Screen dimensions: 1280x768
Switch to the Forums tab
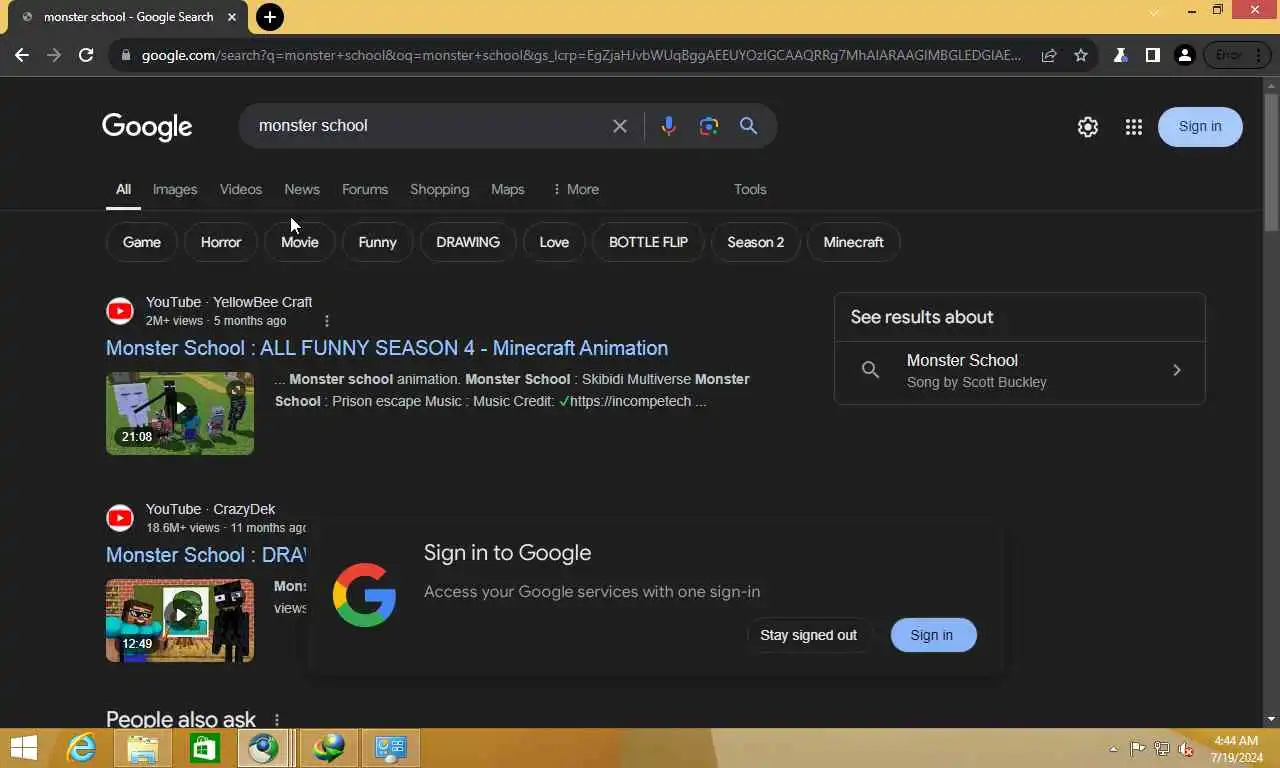[x=365, y=189]
